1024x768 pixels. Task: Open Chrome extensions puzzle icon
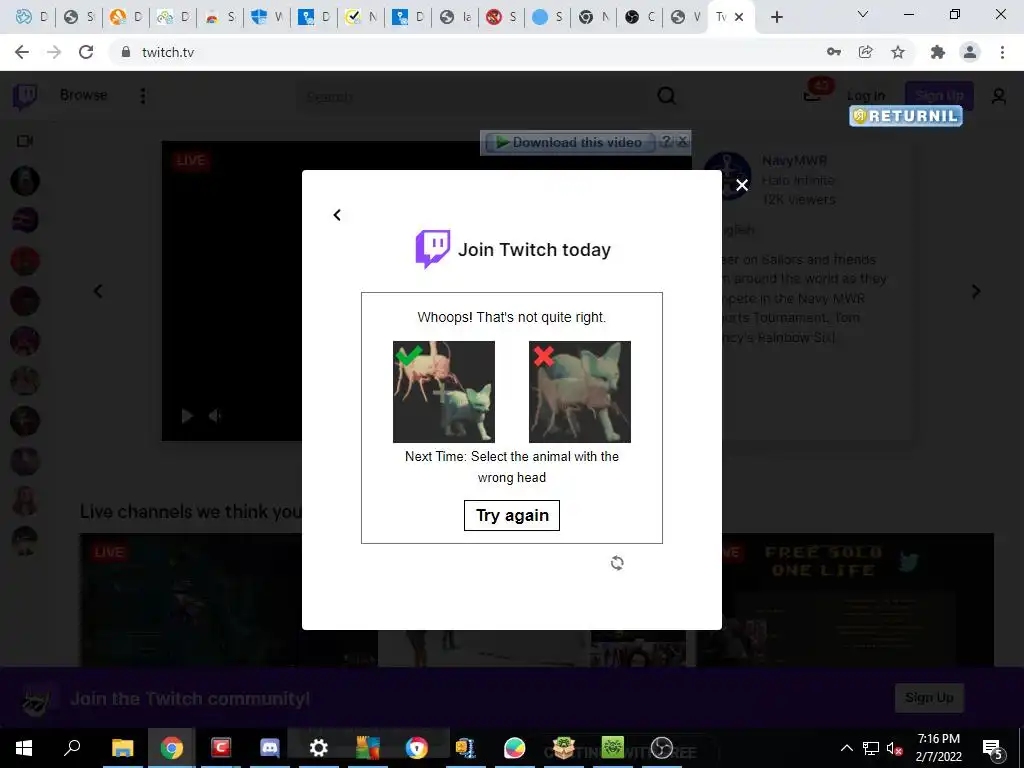tap(938, 52)
